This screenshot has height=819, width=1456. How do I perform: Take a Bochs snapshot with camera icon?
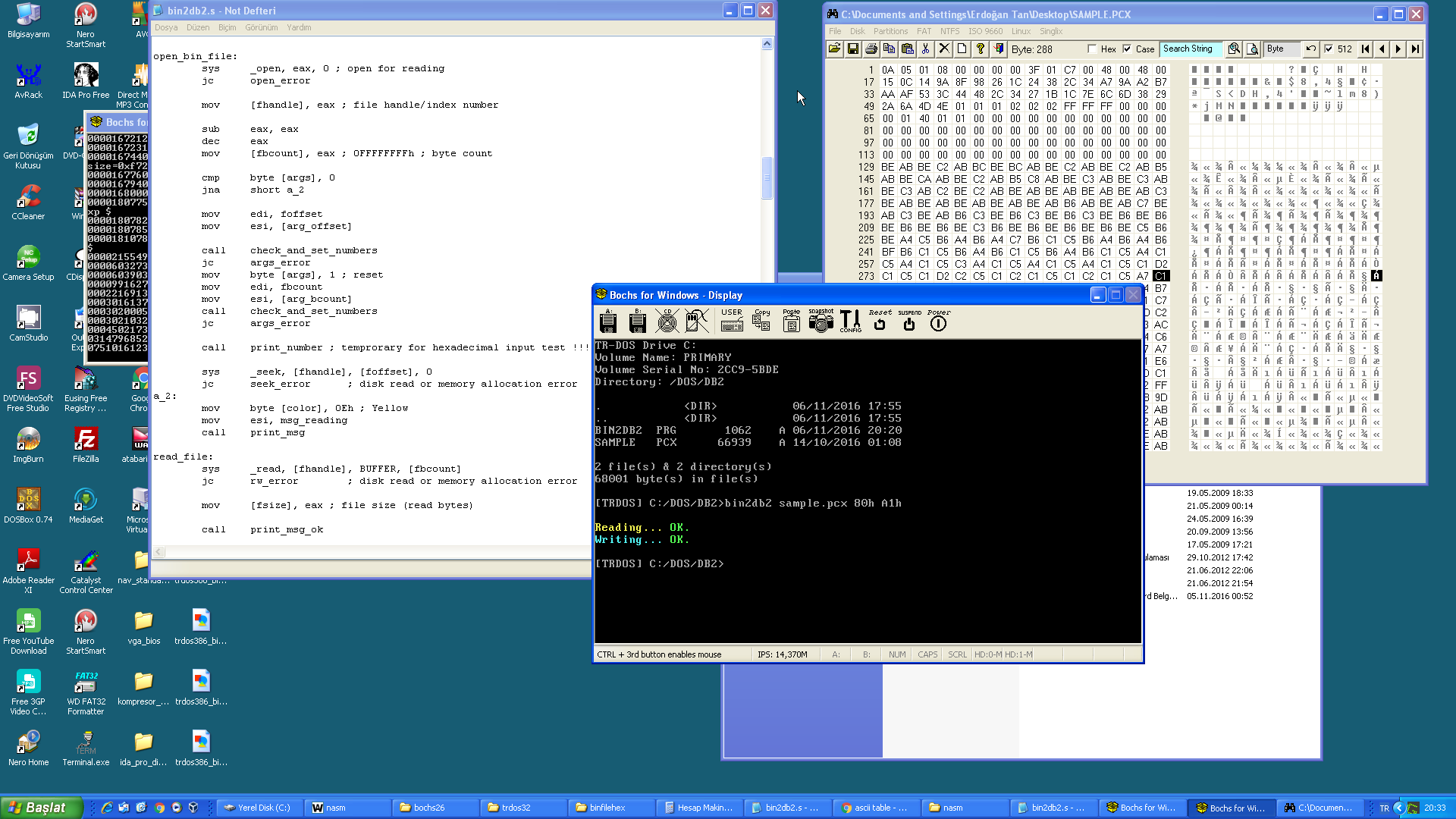(x=821, y=321)
